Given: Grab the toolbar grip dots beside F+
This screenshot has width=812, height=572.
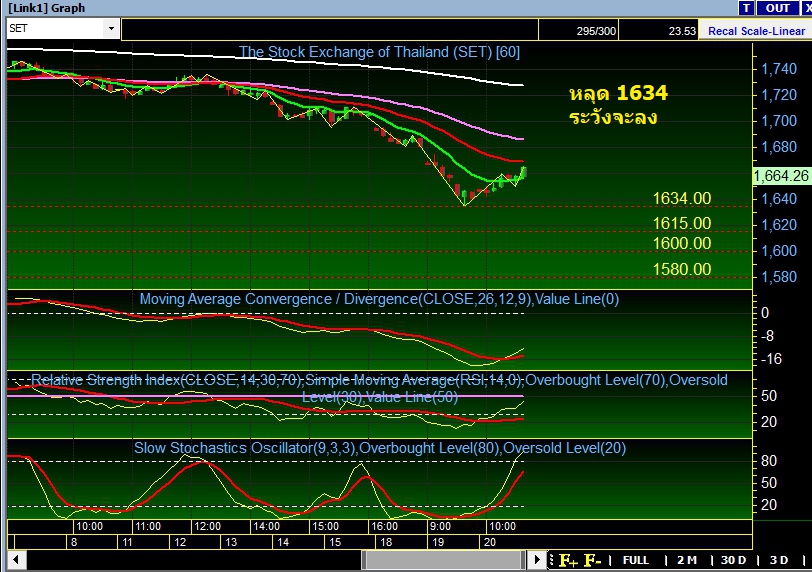Looking at the screenshot, I should [x=552, y=560].
